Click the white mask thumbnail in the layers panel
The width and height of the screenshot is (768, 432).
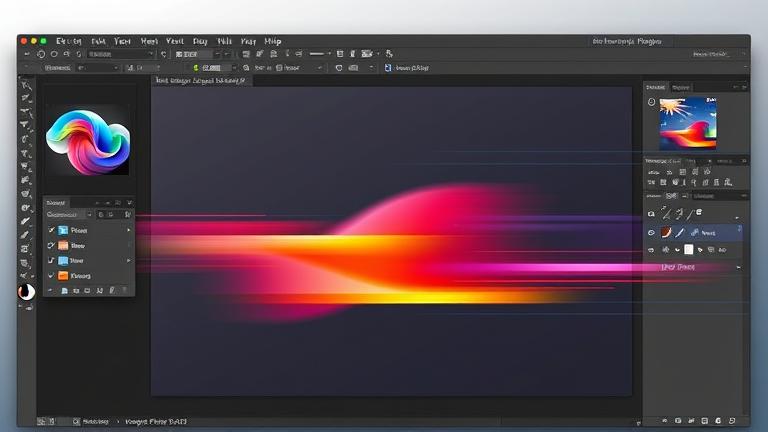pyautogui.click(x=689, y=250)
